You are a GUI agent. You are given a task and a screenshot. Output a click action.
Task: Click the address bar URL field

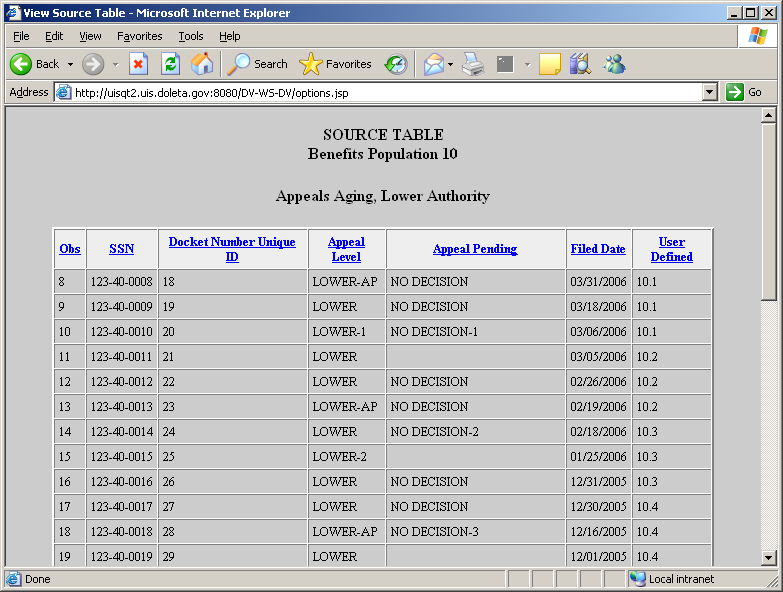(380, 92)
